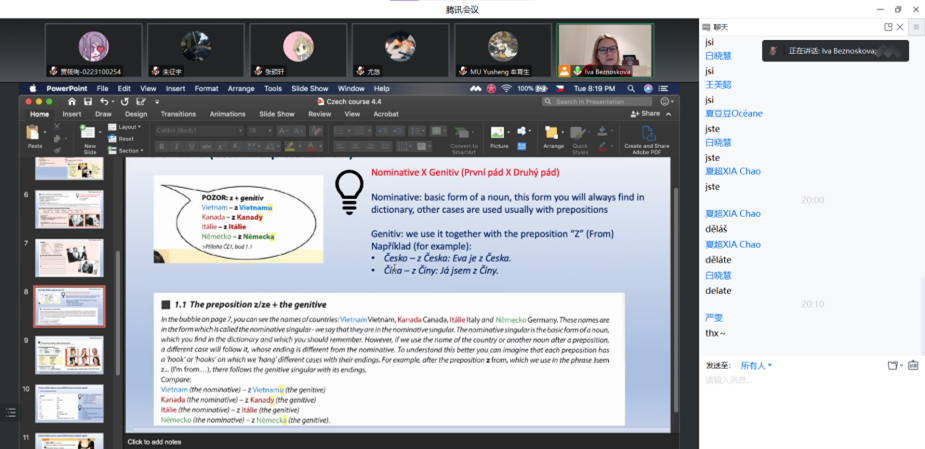Toggle Bold formatting button

[x=162, y=146]
